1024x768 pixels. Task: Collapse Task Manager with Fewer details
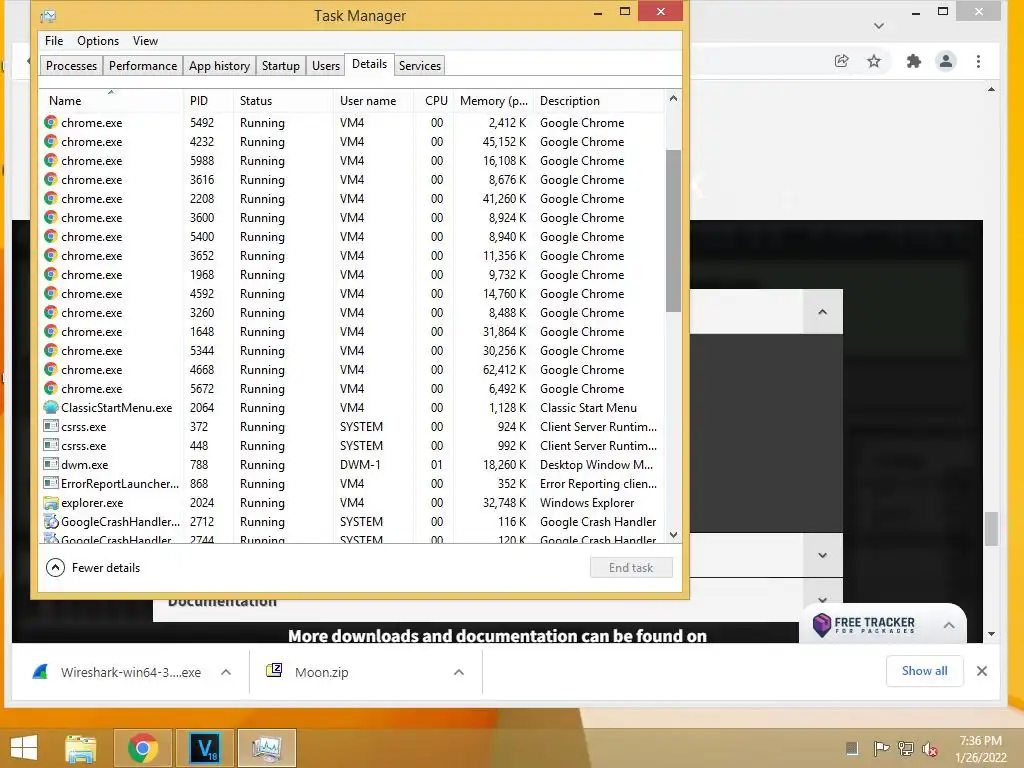pos(93,568)
